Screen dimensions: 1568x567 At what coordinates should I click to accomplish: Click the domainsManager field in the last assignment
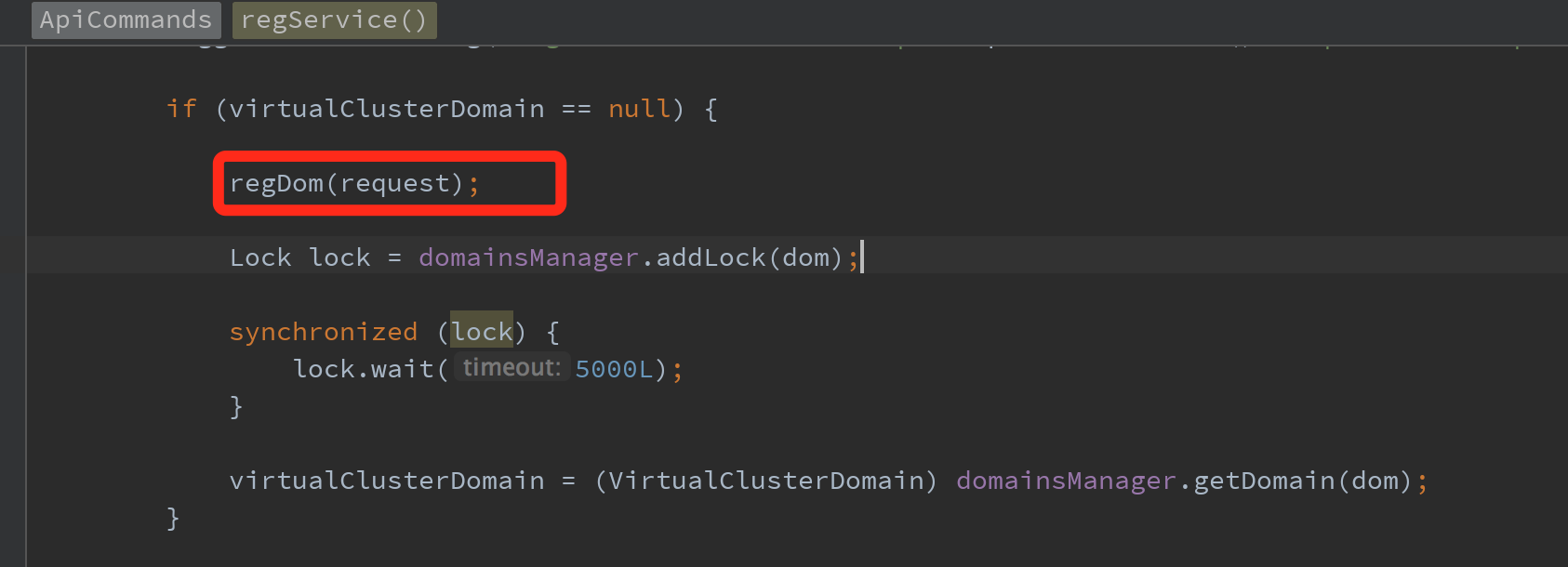point(1066,481)
